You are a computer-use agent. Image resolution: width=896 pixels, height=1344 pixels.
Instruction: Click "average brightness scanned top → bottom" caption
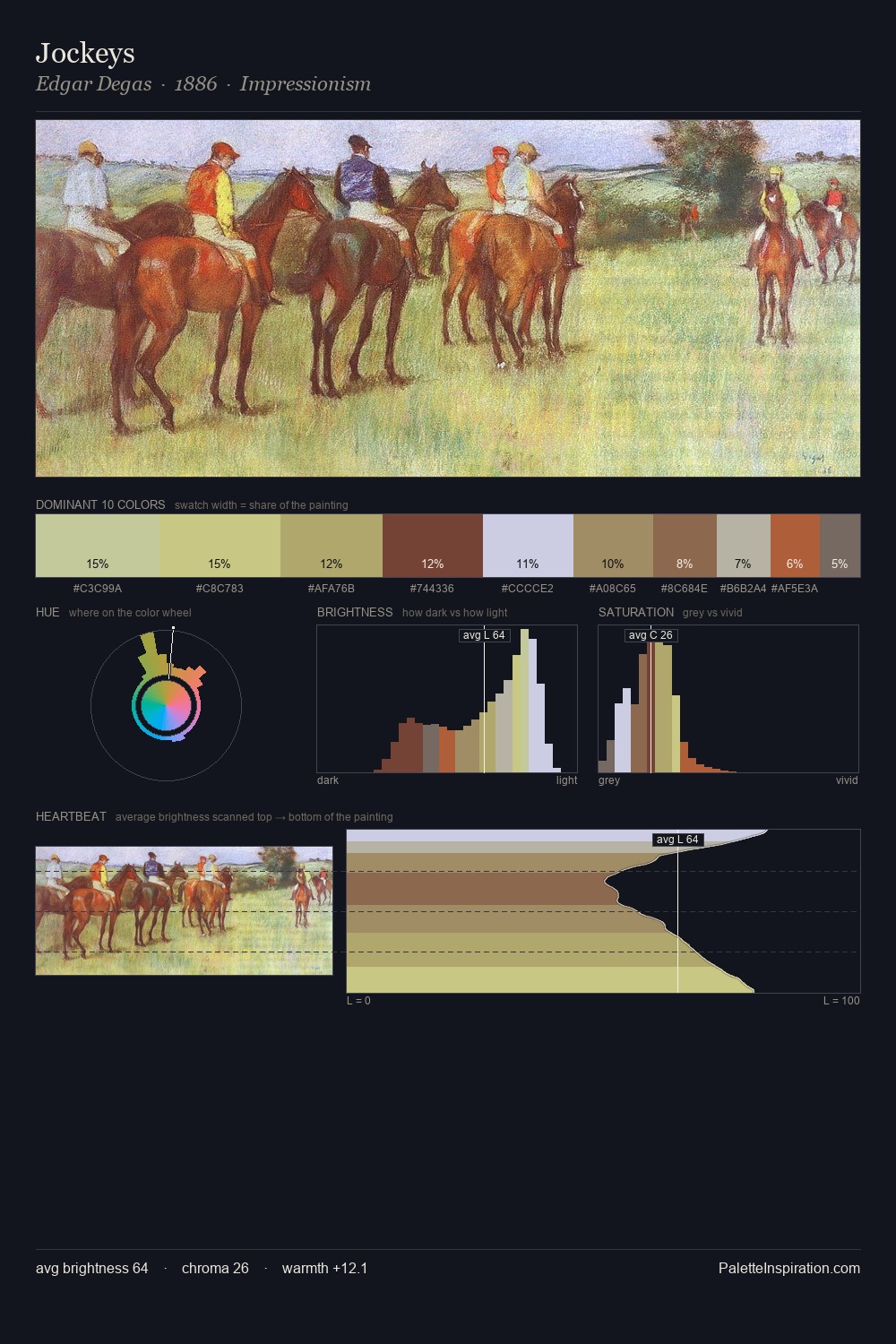(254, 817)
